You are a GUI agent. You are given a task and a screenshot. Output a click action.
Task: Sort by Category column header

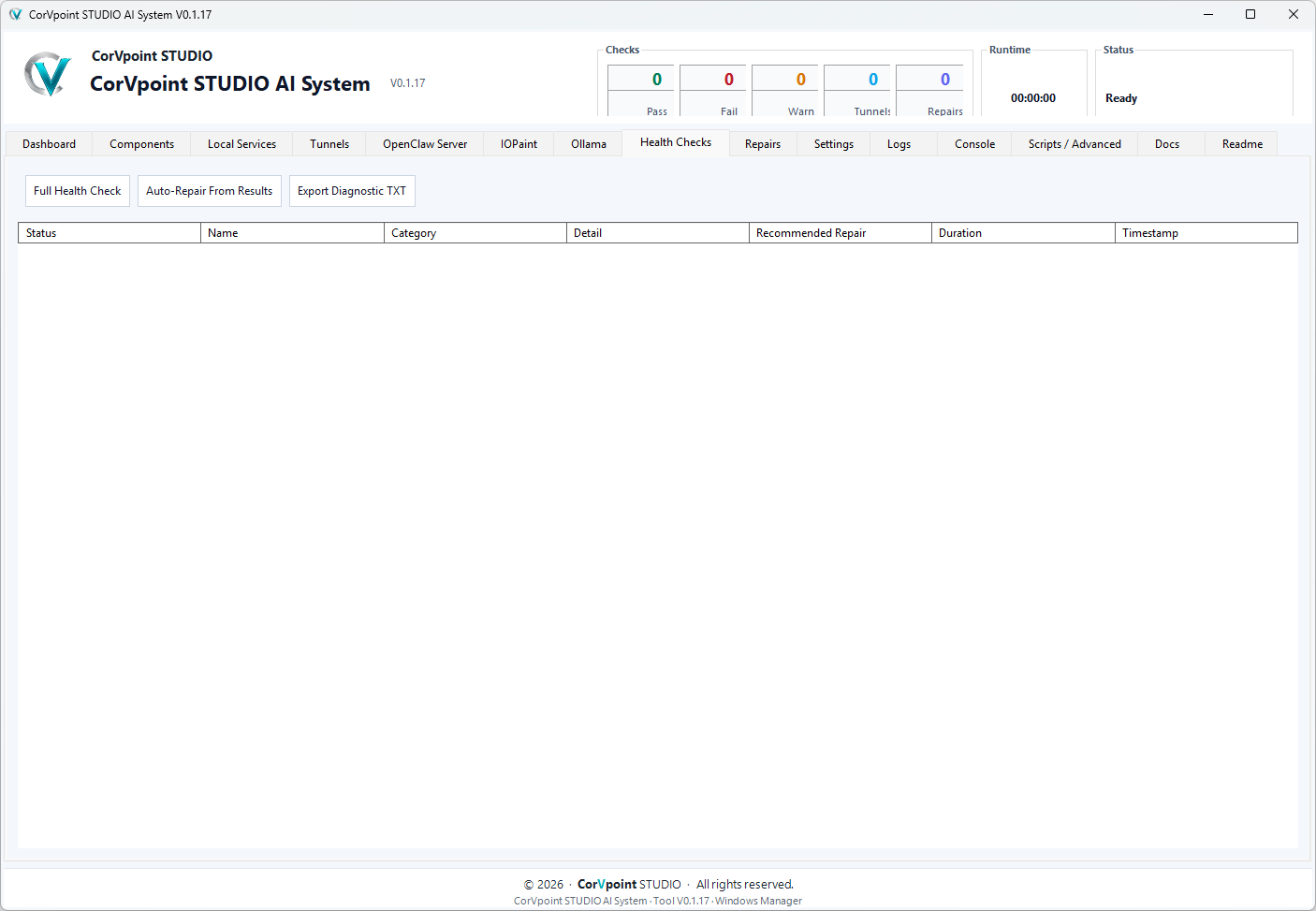click(x=475, y=233)
